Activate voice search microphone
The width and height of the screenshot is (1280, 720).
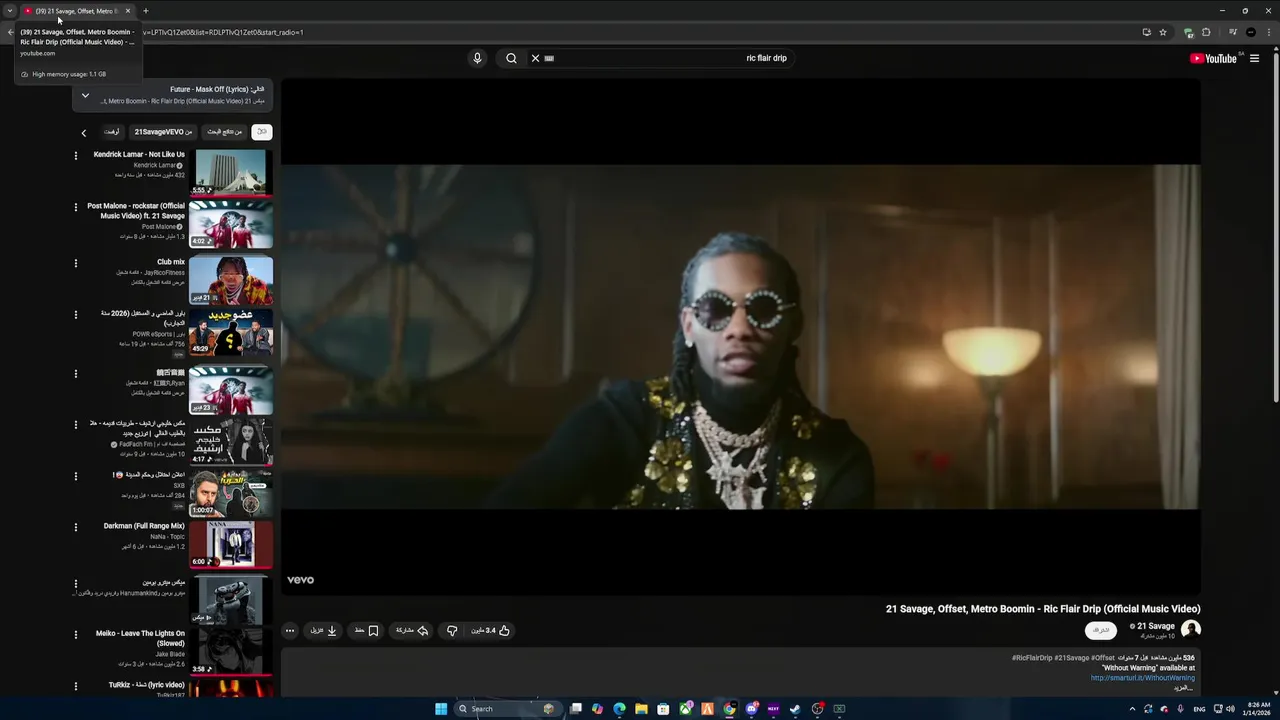[477, 58]
